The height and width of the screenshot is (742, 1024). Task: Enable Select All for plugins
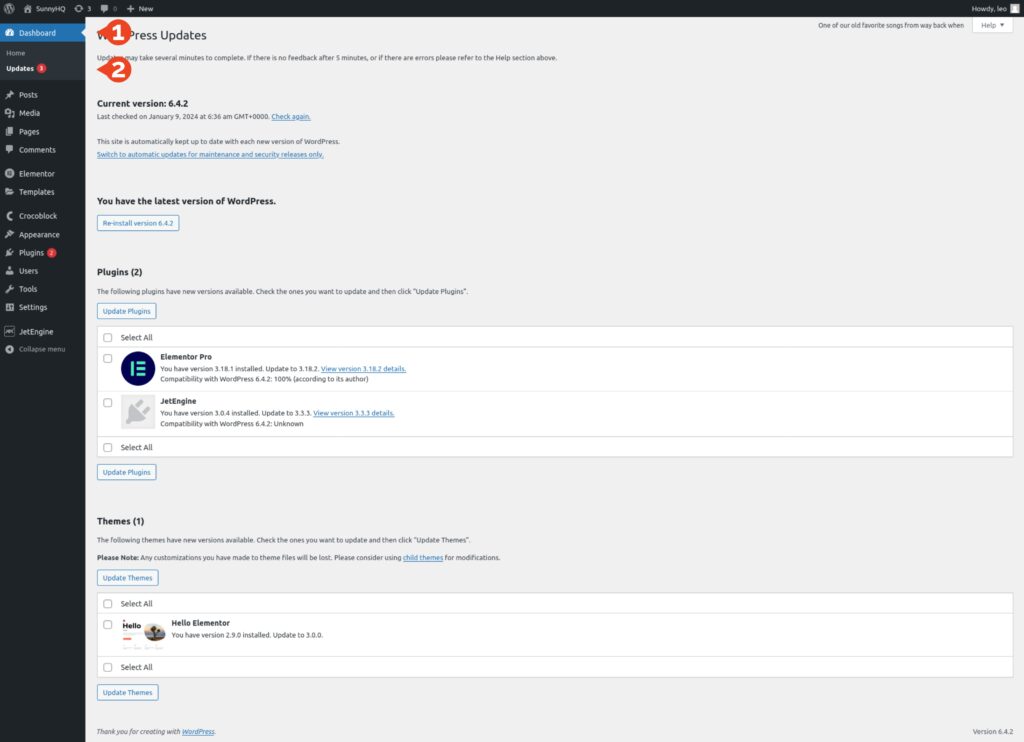click(x=108, y=338)
